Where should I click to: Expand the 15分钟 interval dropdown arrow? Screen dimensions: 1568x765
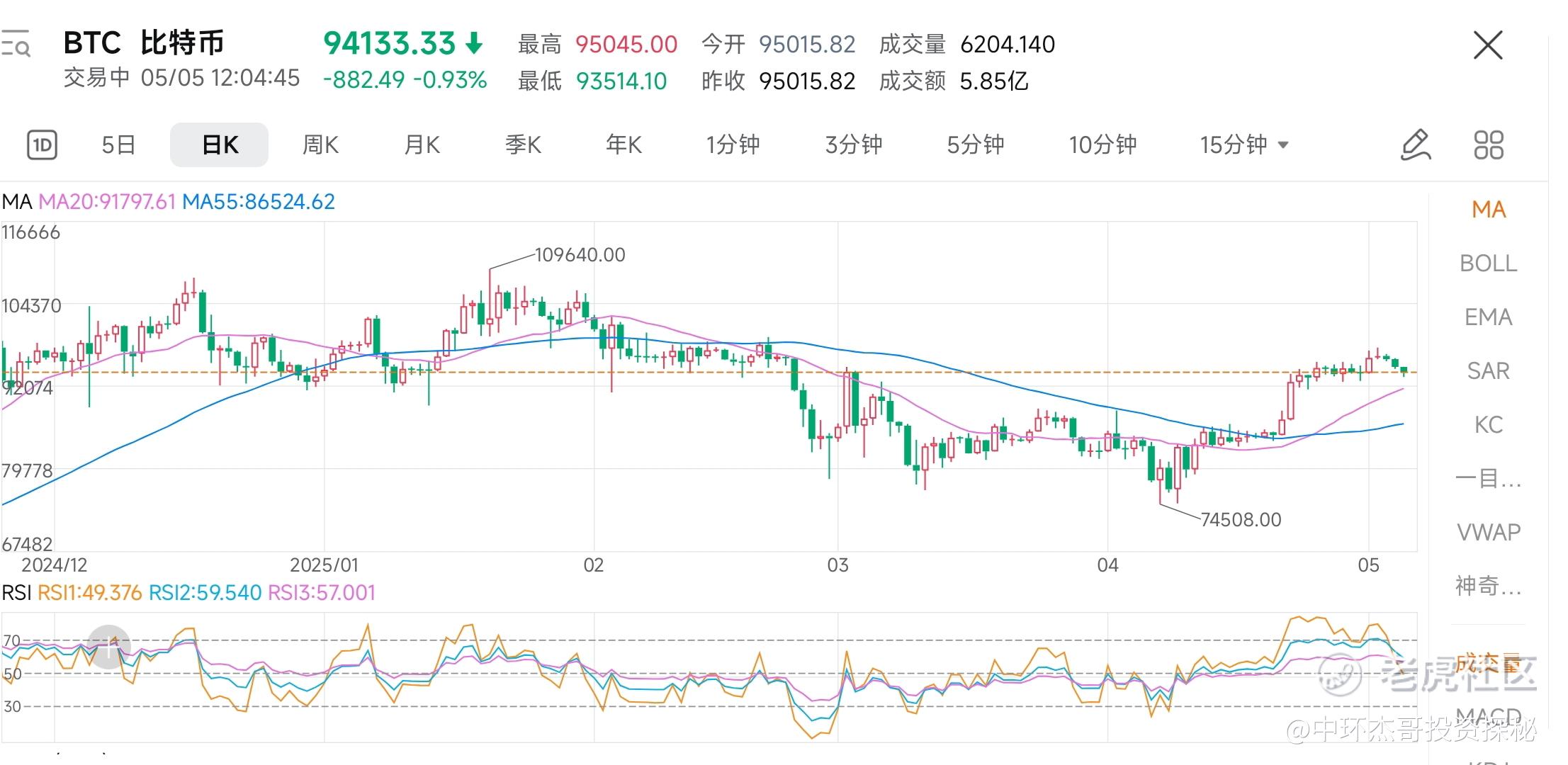1282,145
